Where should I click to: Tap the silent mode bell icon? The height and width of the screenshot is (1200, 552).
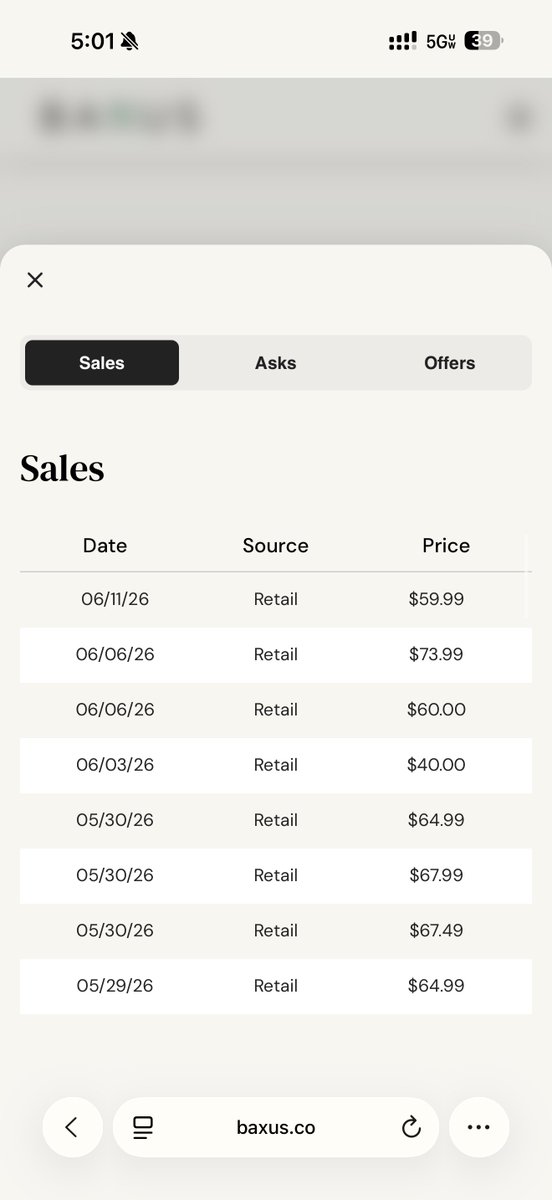129,41
